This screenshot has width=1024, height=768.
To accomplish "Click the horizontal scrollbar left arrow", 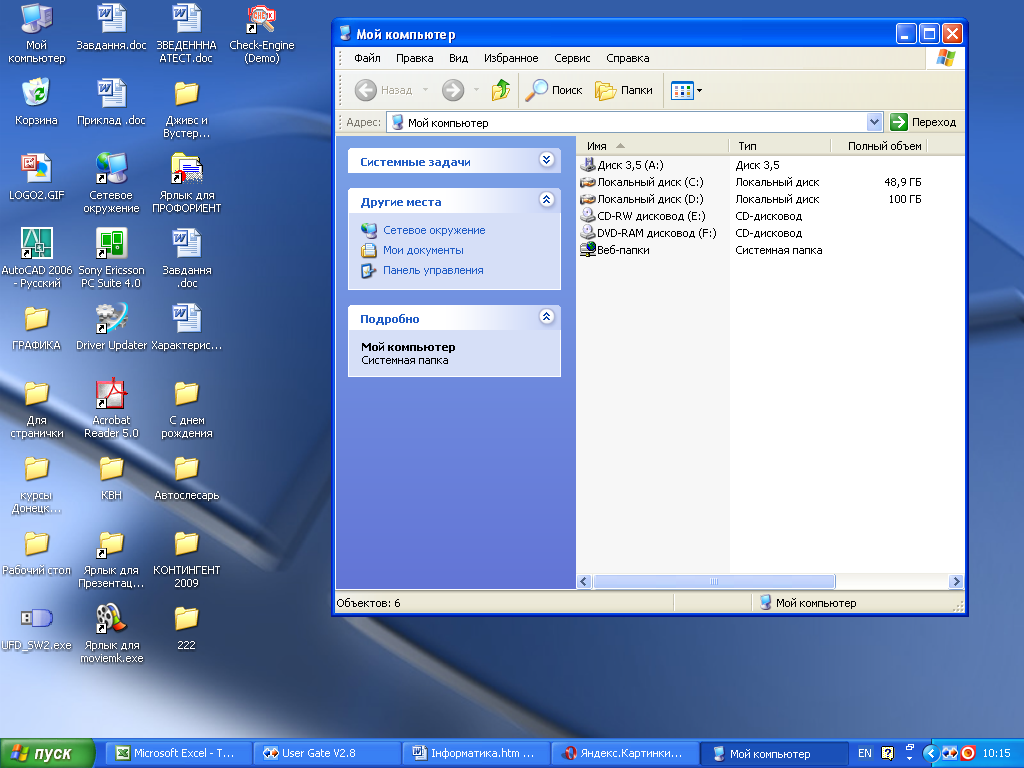I will (584, 581).
